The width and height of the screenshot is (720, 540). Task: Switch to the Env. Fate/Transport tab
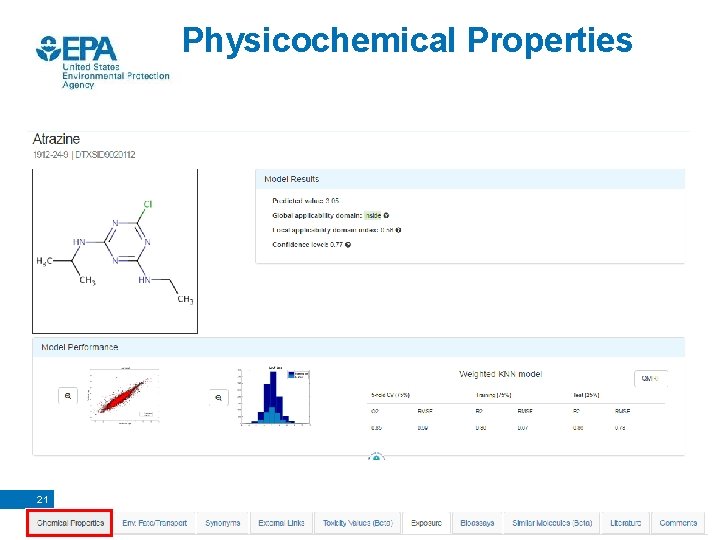click(x=154, y=523)
